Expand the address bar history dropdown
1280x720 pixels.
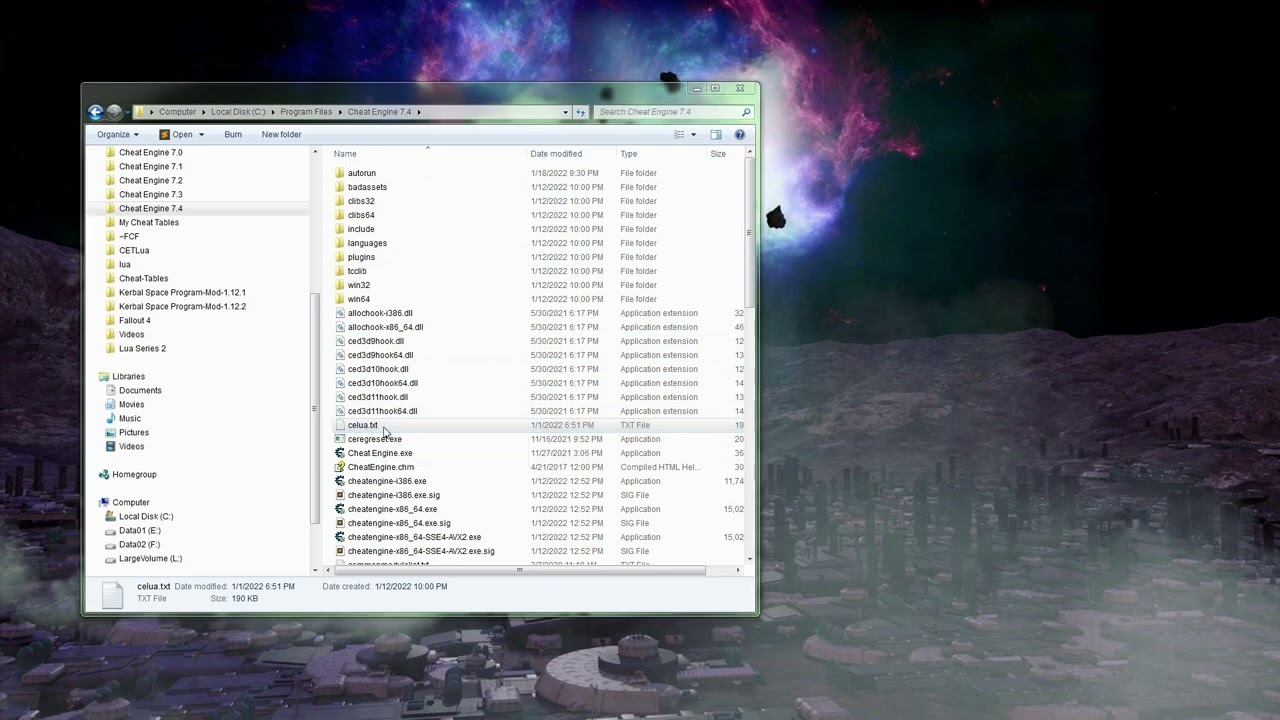click(x=566, y=112)
